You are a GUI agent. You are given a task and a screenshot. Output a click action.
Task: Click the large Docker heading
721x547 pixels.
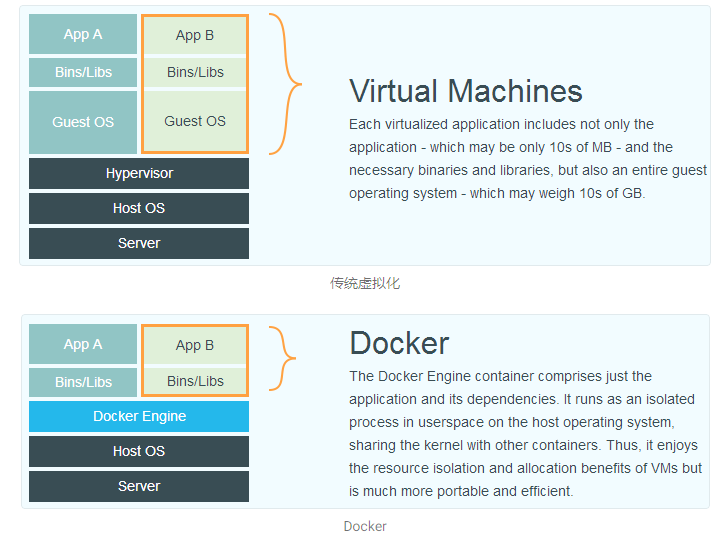click(399, 343)
